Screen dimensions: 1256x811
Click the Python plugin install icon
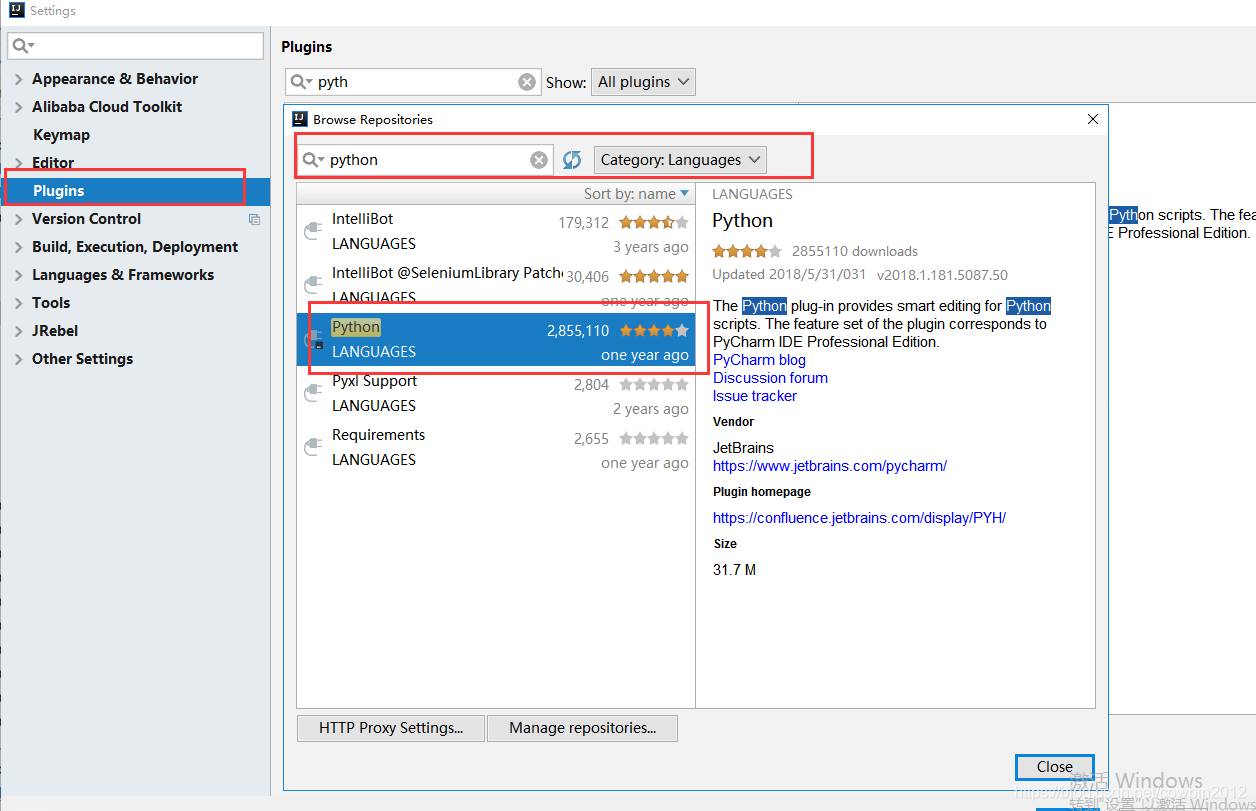(314, 340)
